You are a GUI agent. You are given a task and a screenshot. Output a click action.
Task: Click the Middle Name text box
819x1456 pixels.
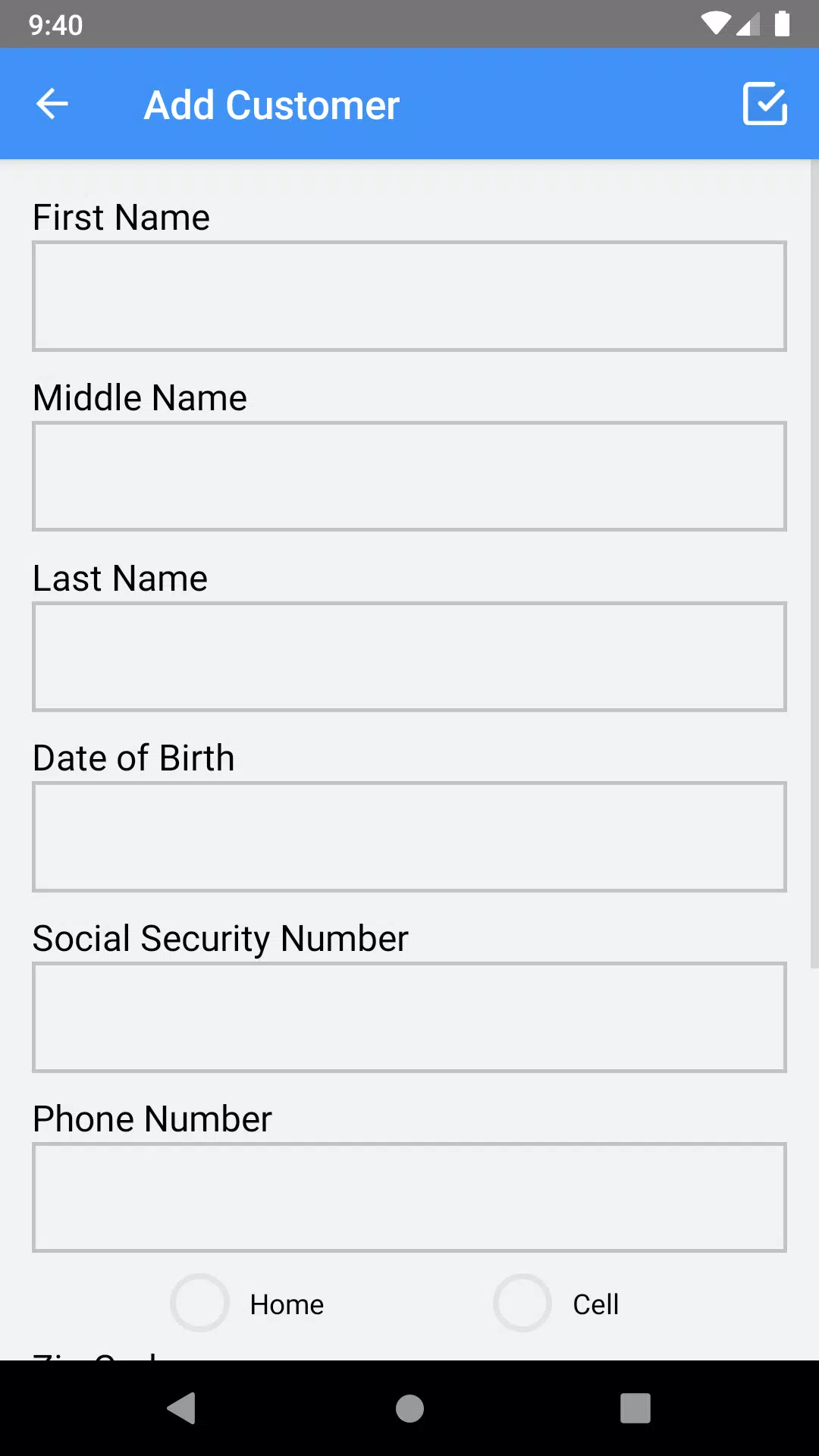tap(409, 476)
